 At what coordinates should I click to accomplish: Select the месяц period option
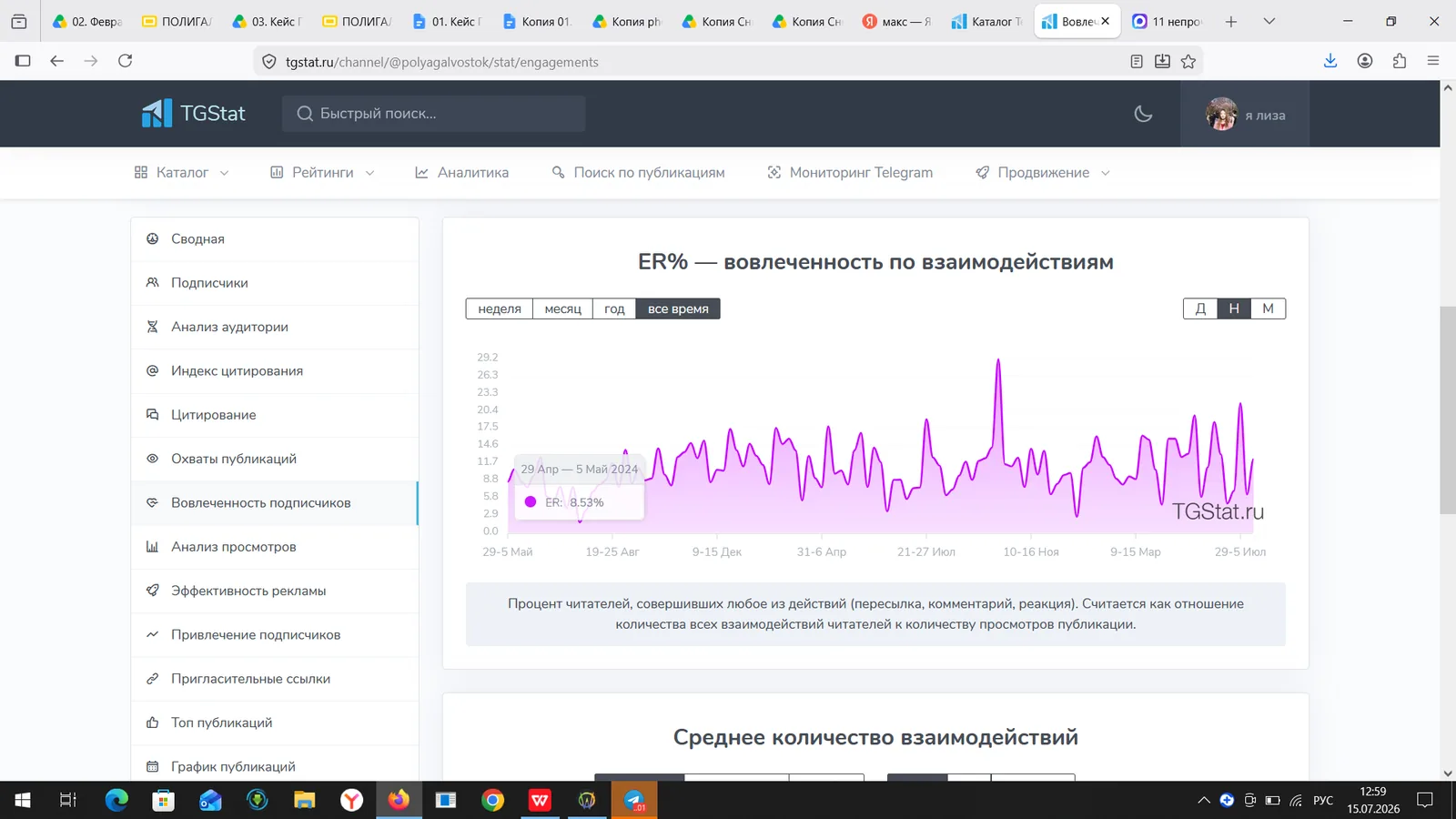pyautogui.click(x=562, y=309)
